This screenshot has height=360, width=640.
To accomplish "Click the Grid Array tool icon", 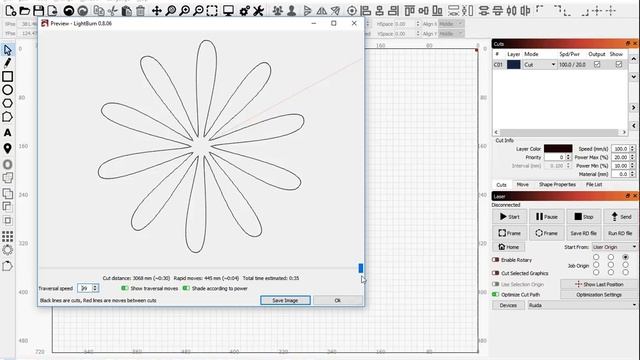I will (x=7, y=236).
